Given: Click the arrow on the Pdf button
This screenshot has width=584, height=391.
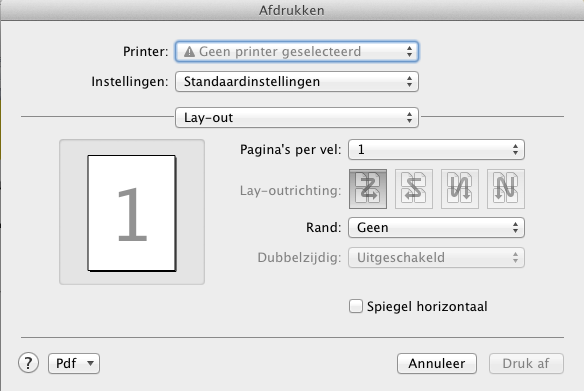Looking at the screenshot, I should click(x=90, y=363).
